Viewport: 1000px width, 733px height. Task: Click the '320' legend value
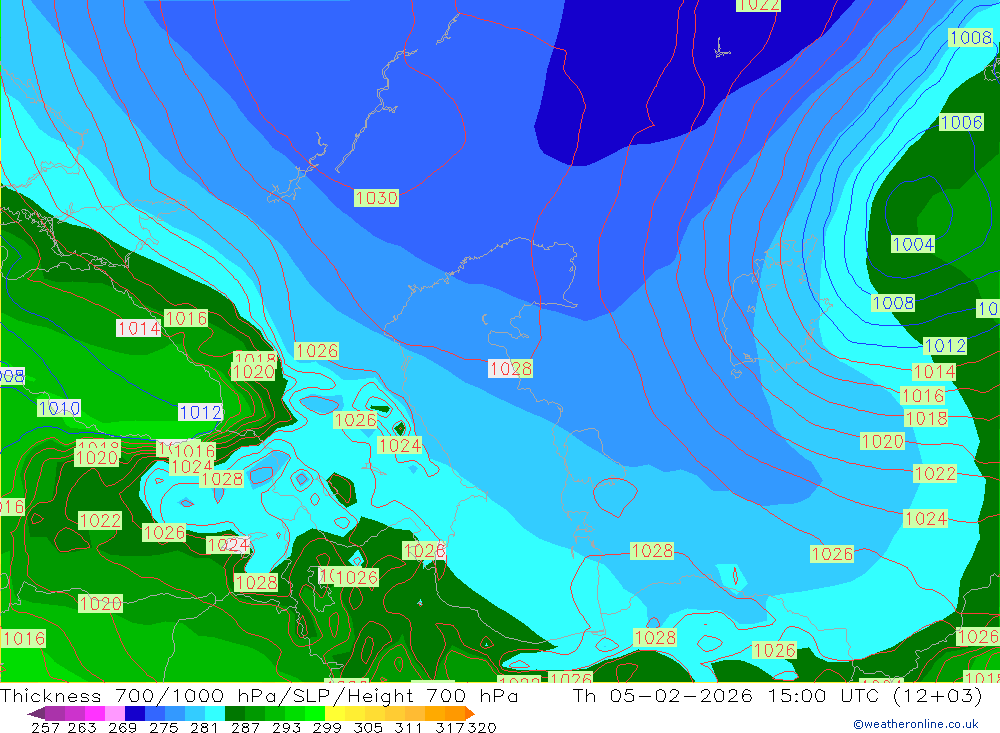tap(482, 727)
